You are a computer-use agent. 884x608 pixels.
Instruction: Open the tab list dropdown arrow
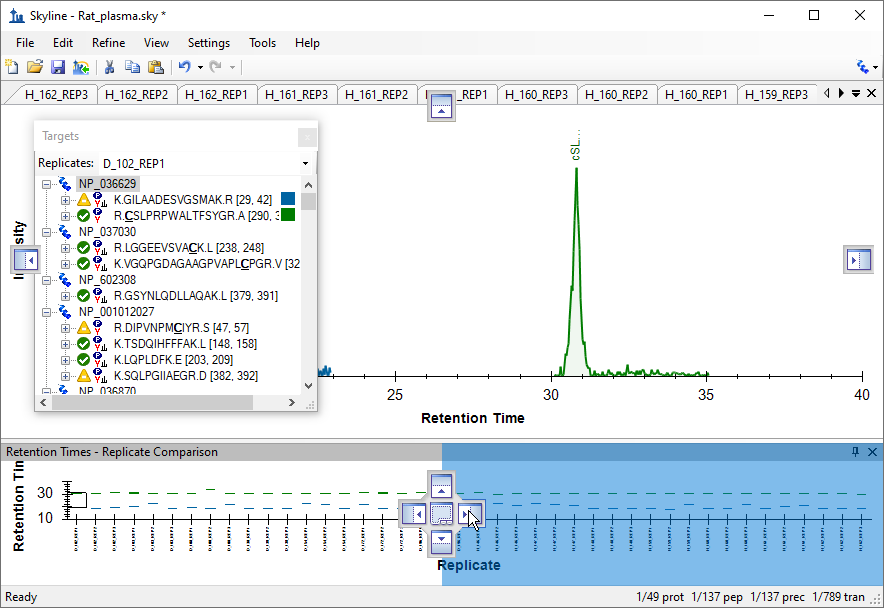[x=856, y=93]
